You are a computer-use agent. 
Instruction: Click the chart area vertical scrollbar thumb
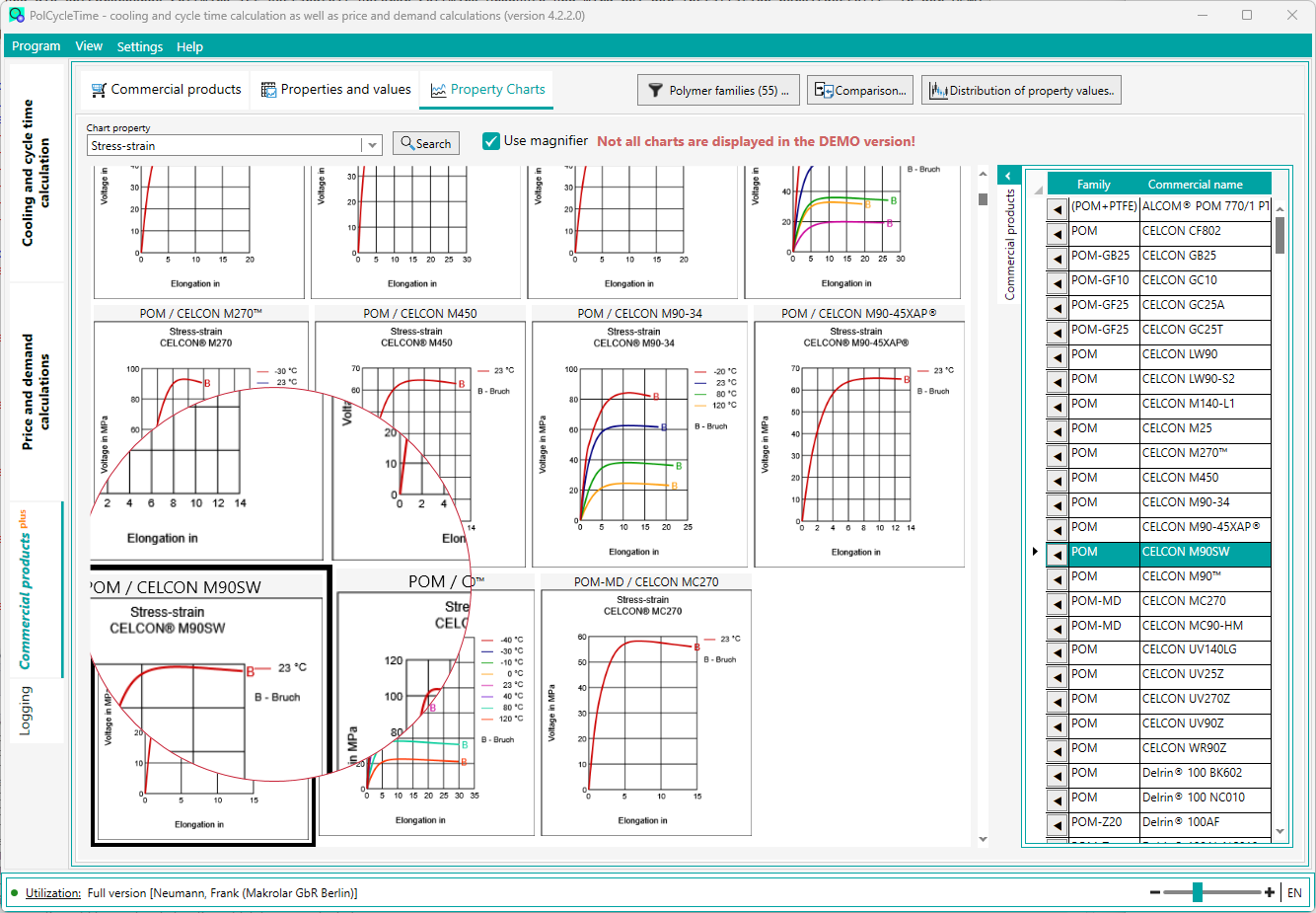coord(983,198)
